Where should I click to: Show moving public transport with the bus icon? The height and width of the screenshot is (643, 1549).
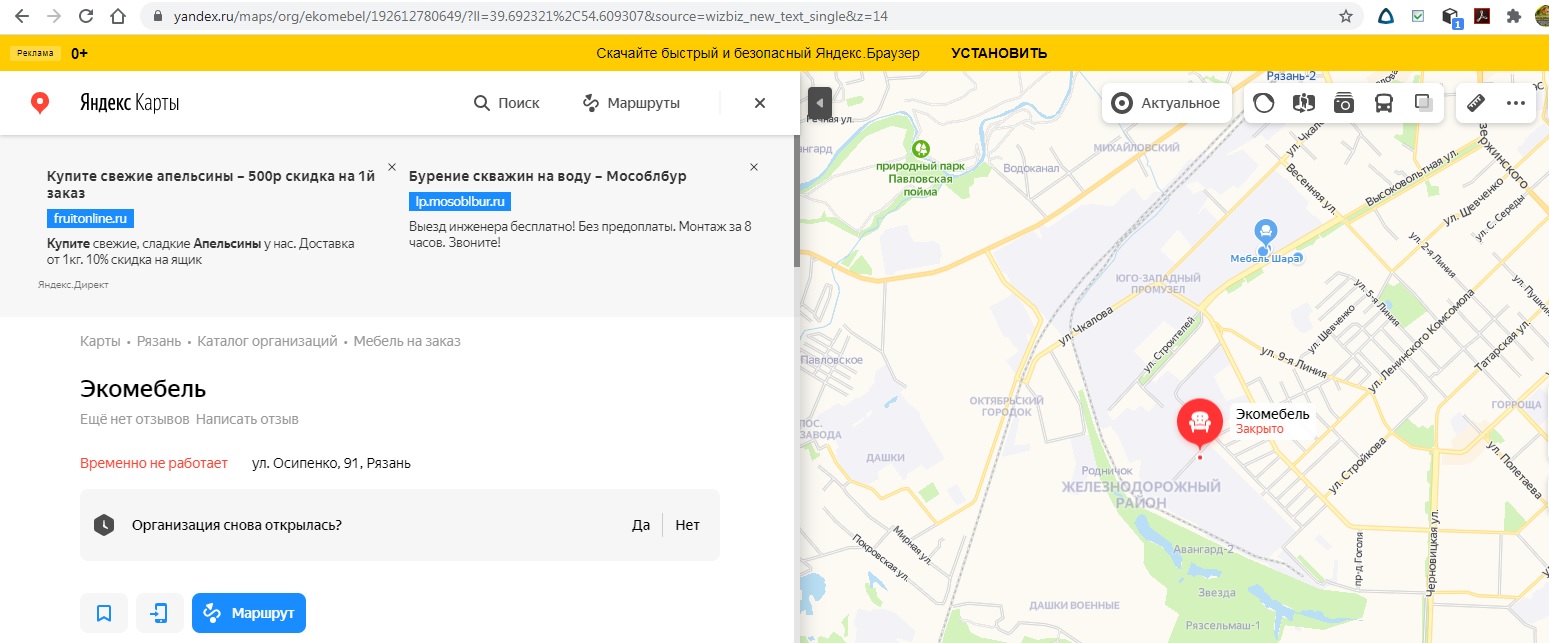coord(1384,103)
